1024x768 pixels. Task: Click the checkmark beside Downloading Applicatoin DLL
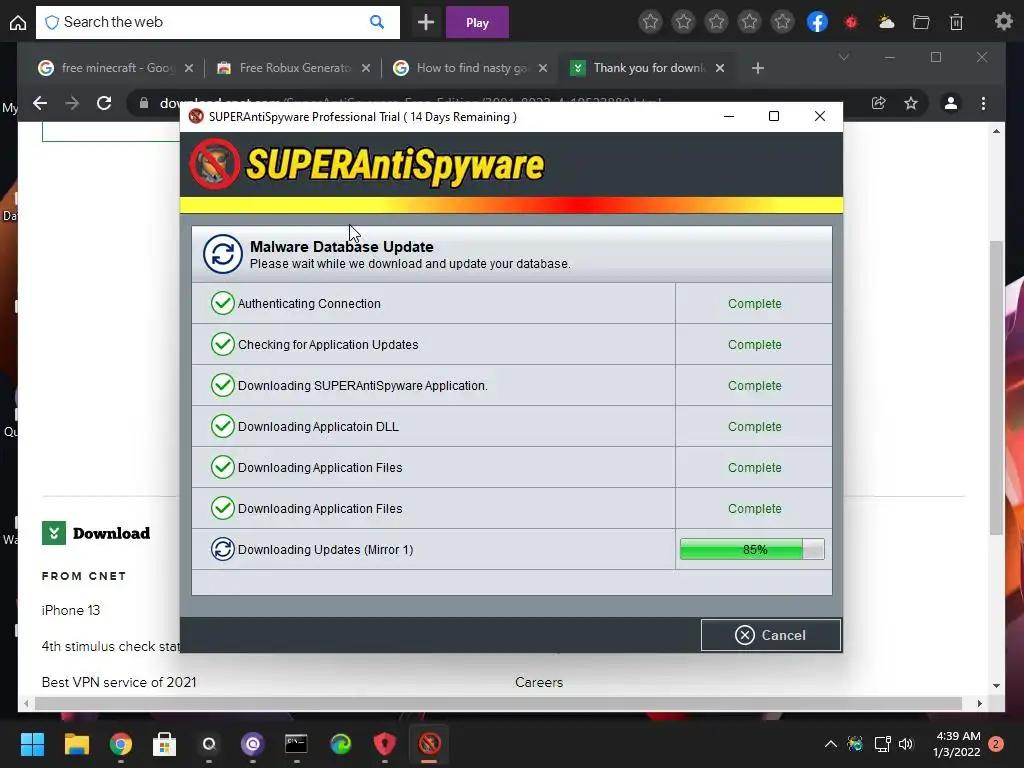point(223,426)
